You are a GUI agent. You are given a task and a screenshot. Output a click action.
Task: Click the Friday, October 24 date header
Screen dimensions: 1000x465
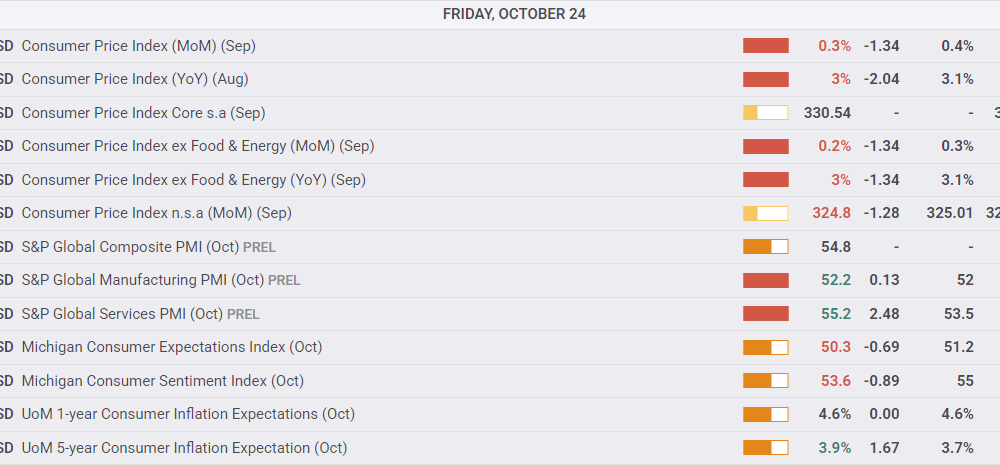coord(514,14)
